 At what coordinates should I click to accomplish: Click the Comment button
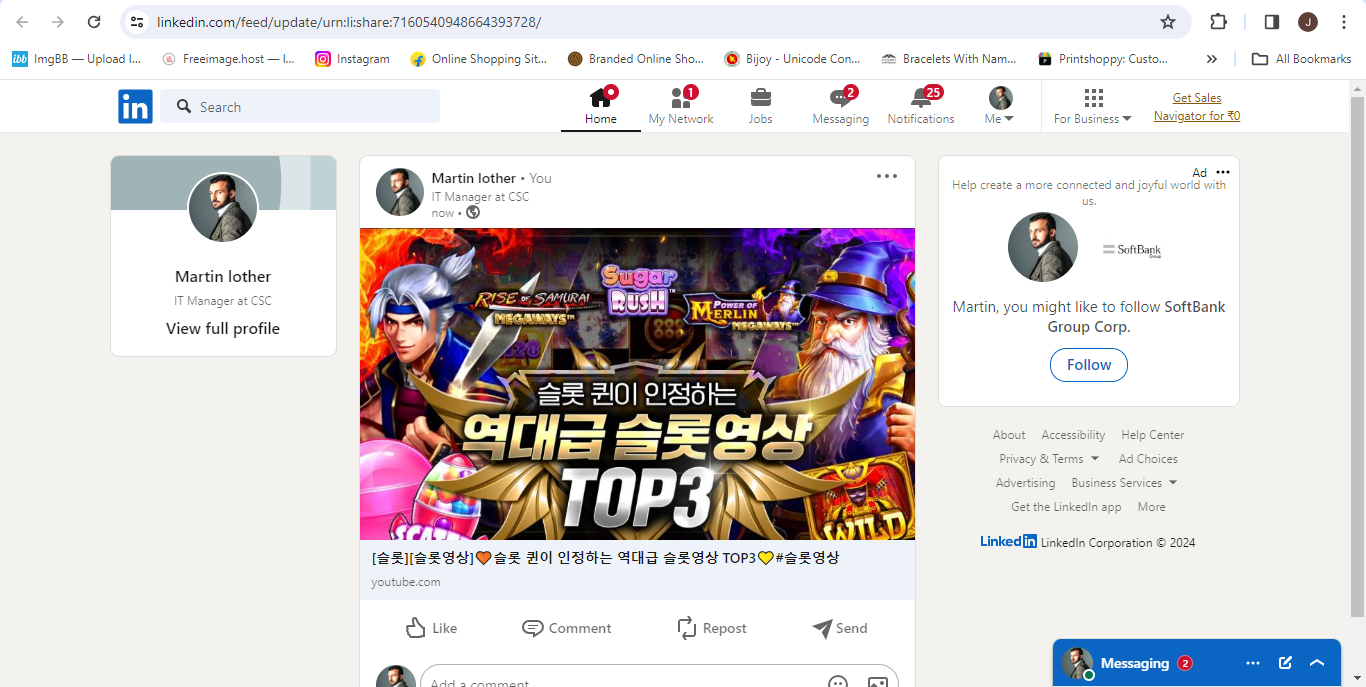[x=567, y=628]
